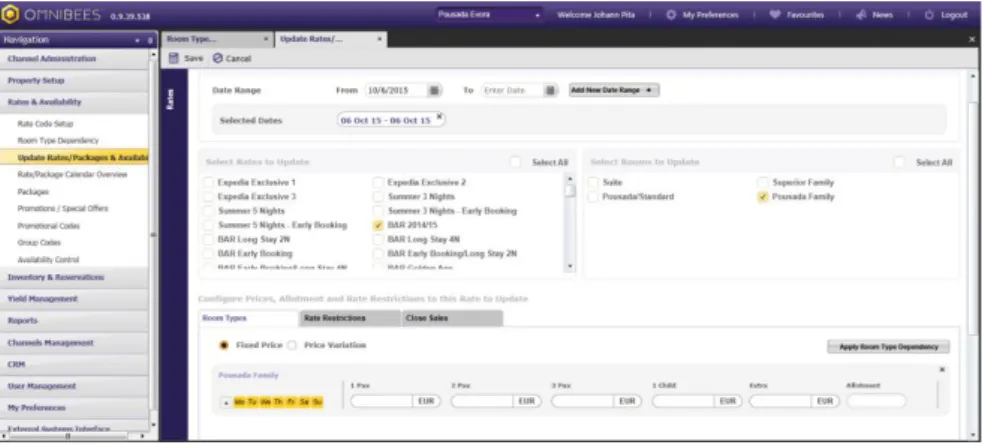Click the Cancel icon in toolbar
The height and width of the screenshot is (448, 982).
[217, 58]
